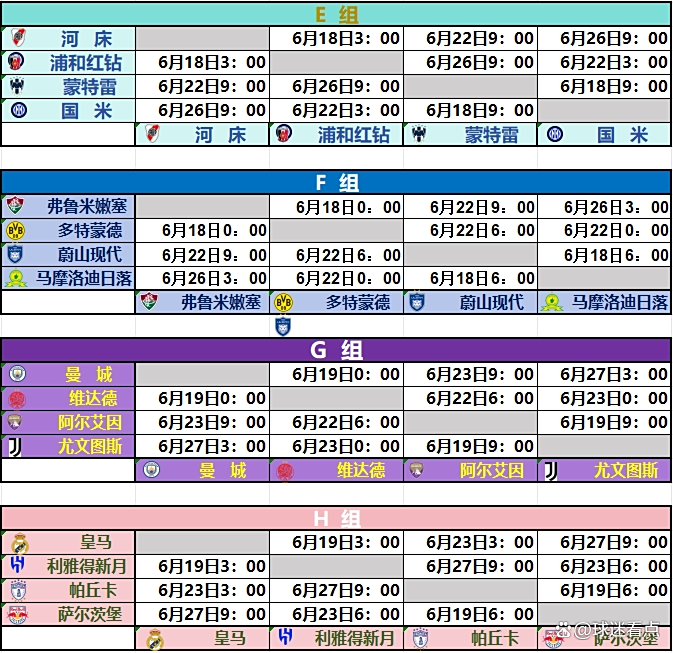The width and height of the screenshot is (673, 653).
Task: Select the Juventus logo beside 尤文图斯 in the left column
Action: point(15,446)
